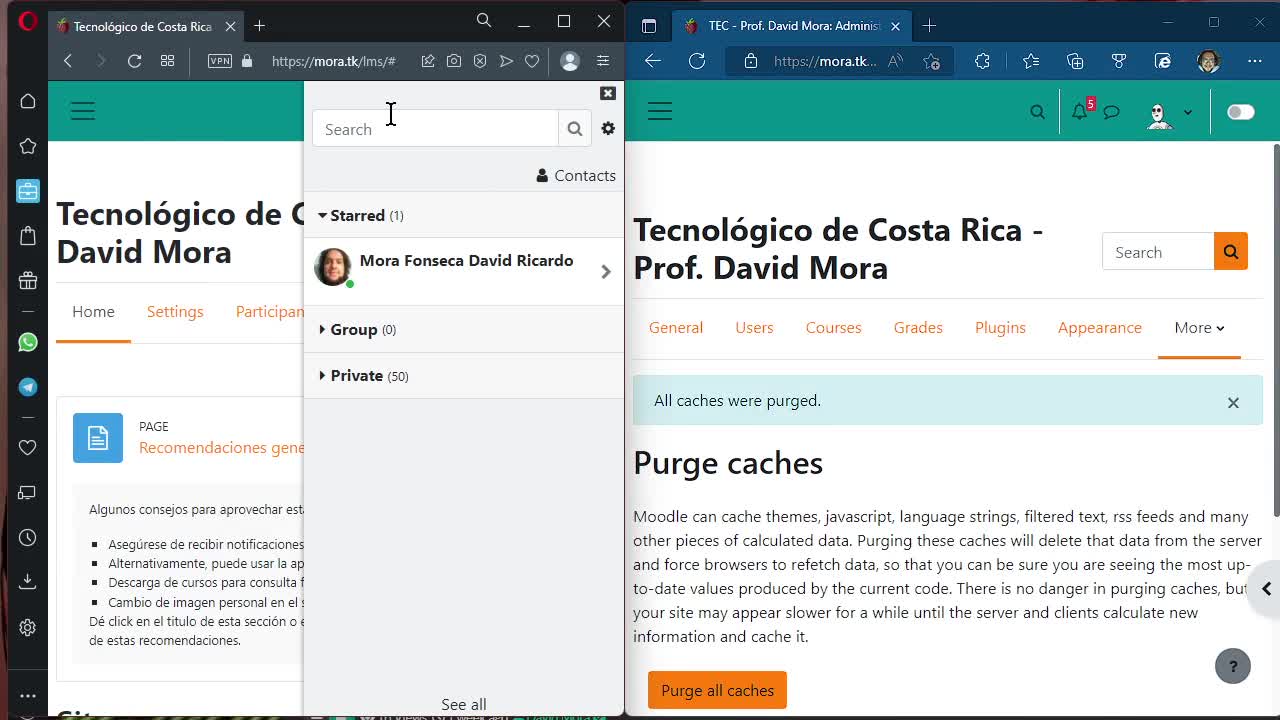
Task: Select Settings tab in Opera Moodle
Action: pyautogui.click(x=175, y=311)
